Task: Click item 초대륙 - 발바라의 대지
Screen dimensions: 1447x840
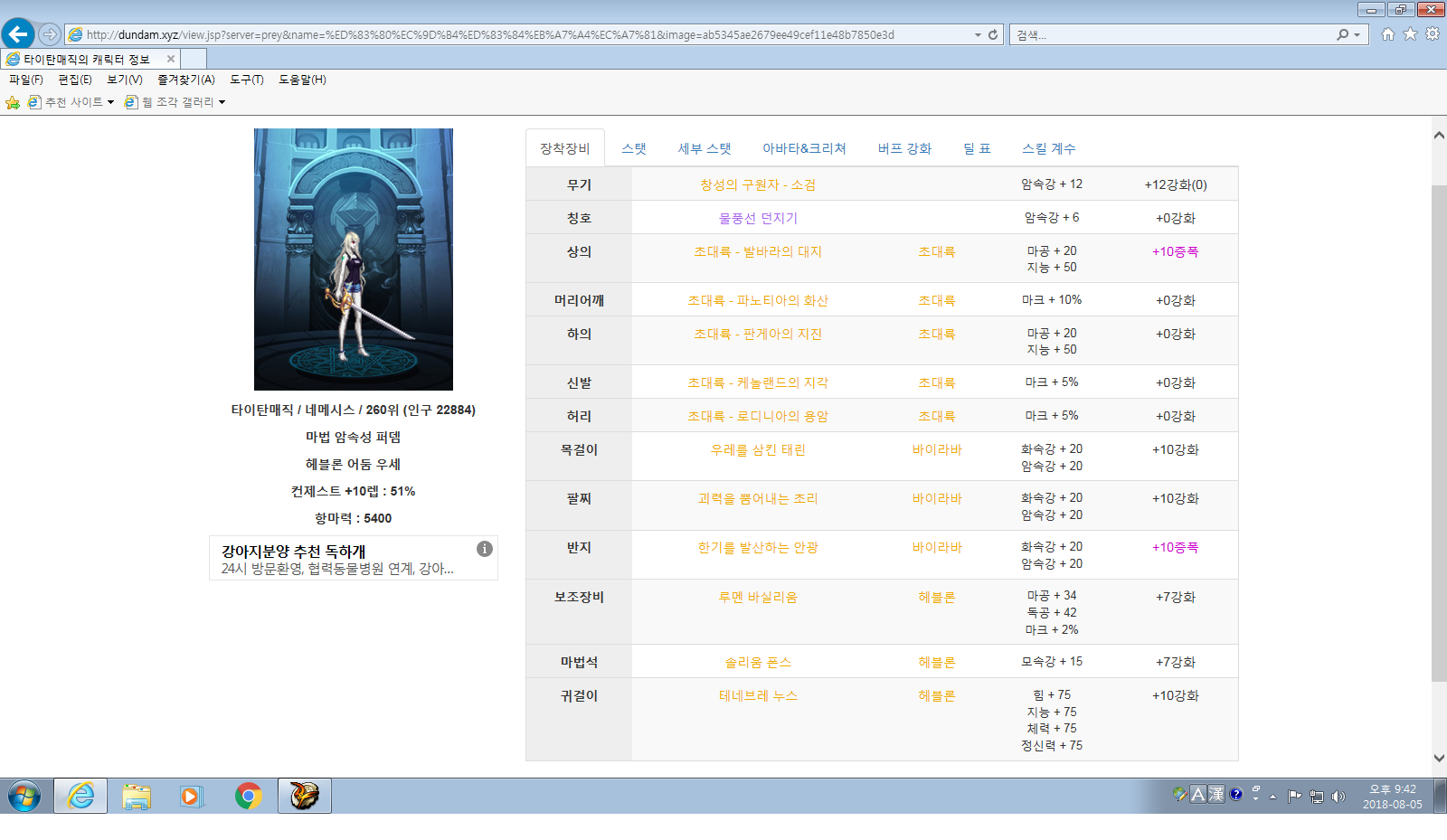Action: click(758, 251)
